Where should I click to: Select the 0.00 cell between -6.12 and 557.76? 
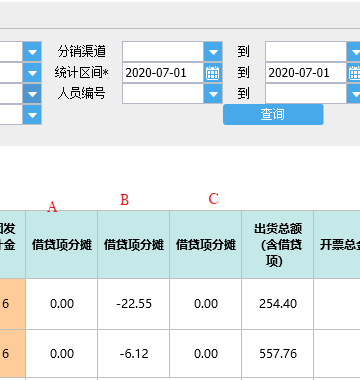[206, 354]
